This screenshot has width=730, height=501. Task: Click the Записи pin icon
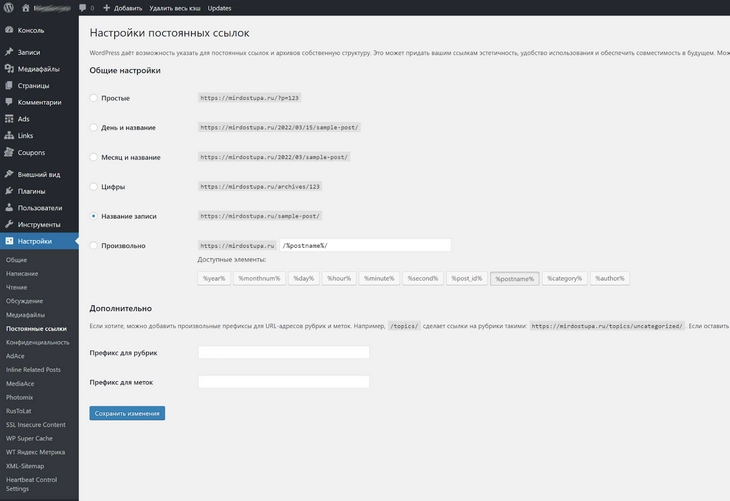click(x=9, y=52)
